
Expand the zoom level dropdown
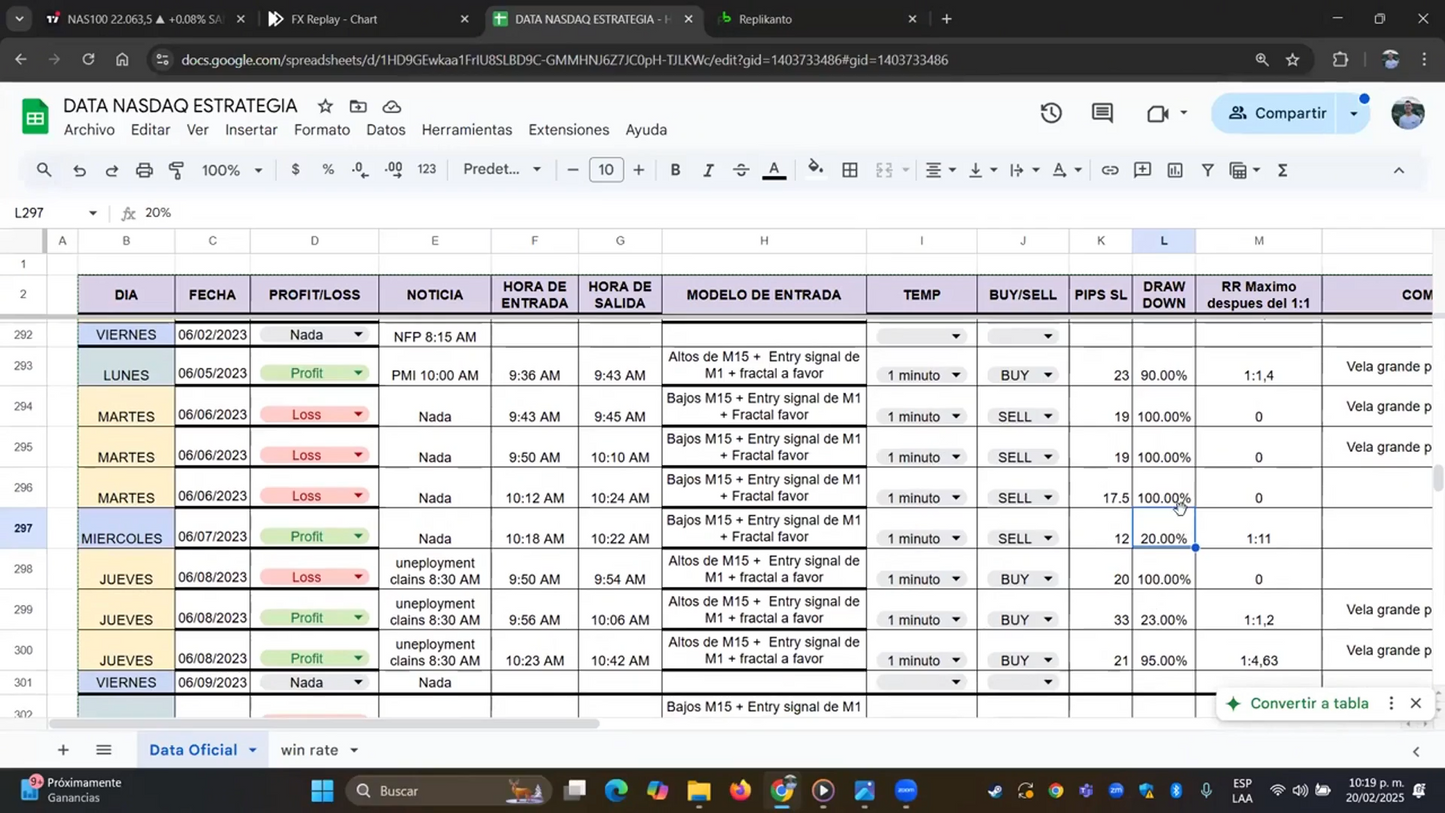coord(258,170)
